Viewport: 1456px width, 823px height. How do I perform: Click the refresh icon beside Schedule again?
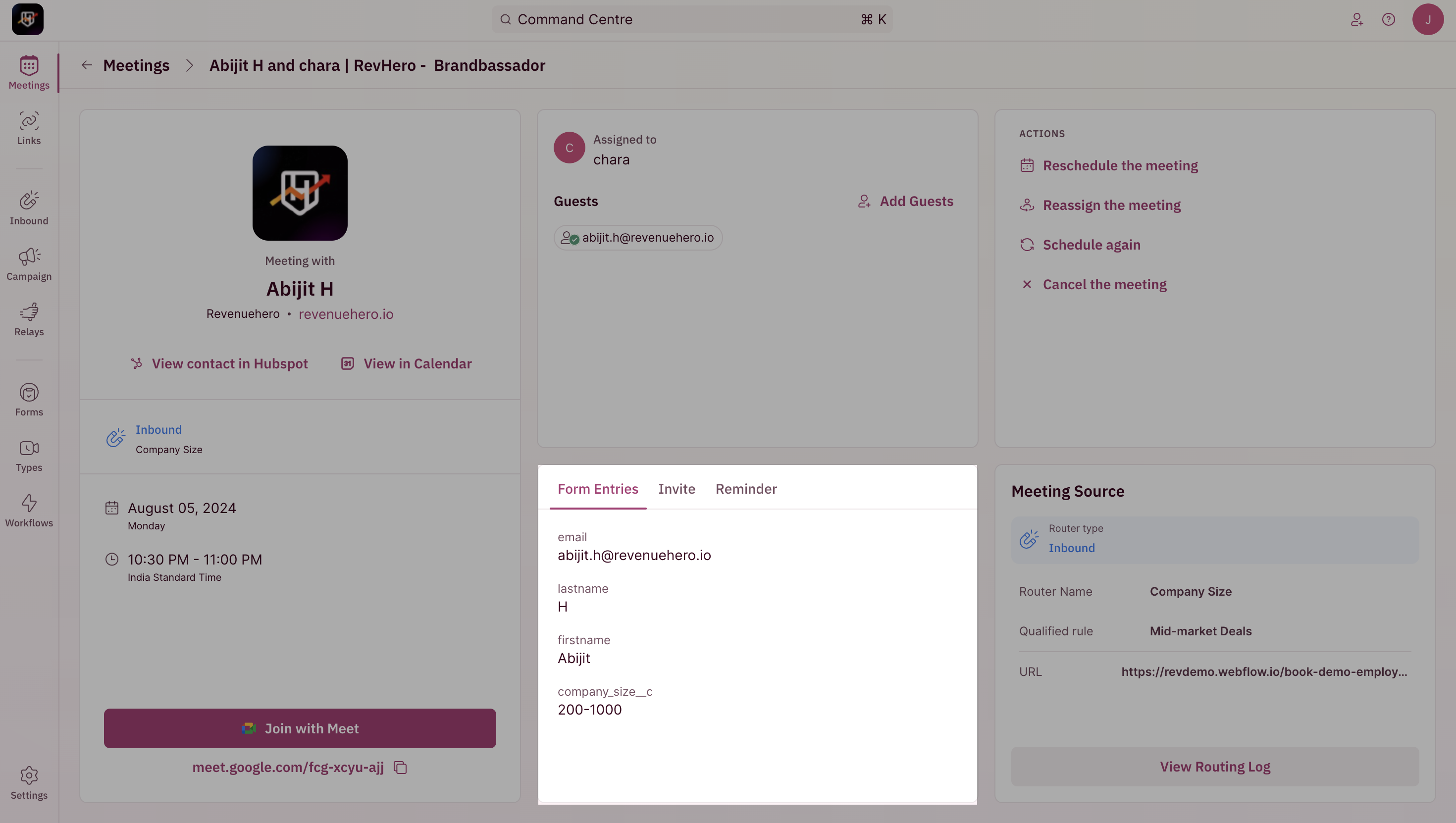[x=1027, y=245]
